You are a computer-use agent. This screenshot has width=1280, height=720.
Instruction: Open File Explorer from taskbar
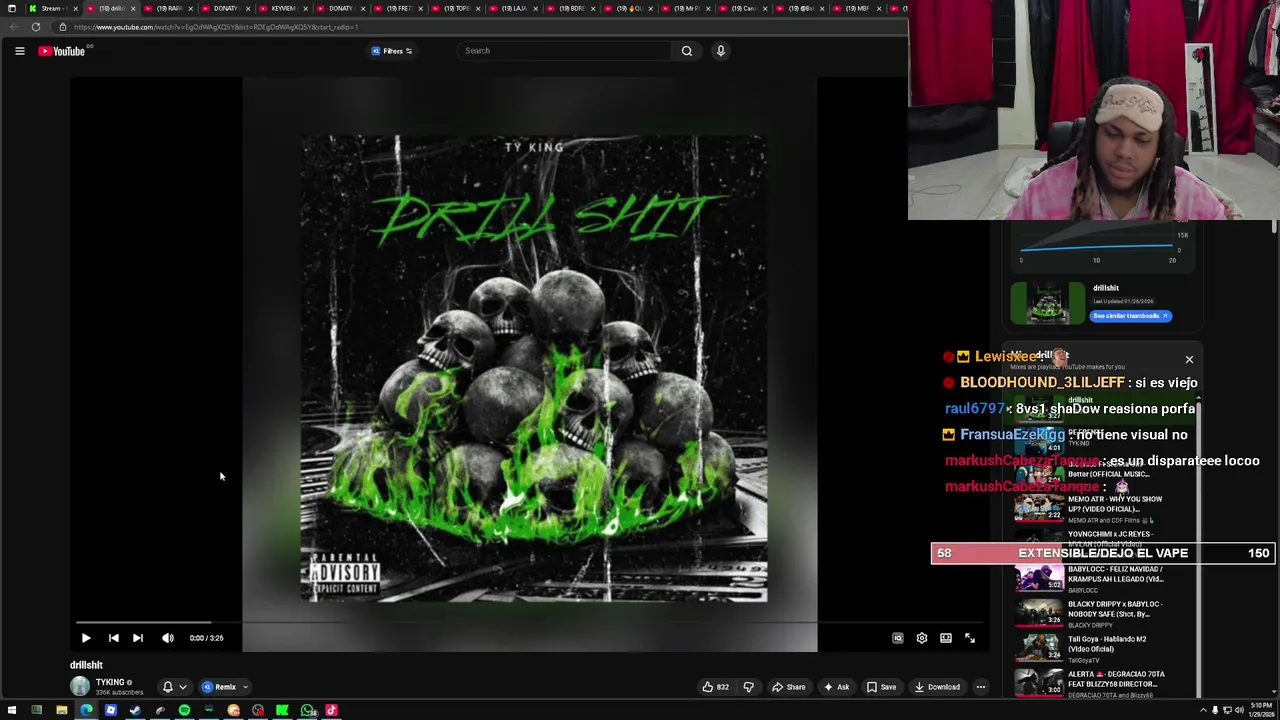(x=61, y=711)
